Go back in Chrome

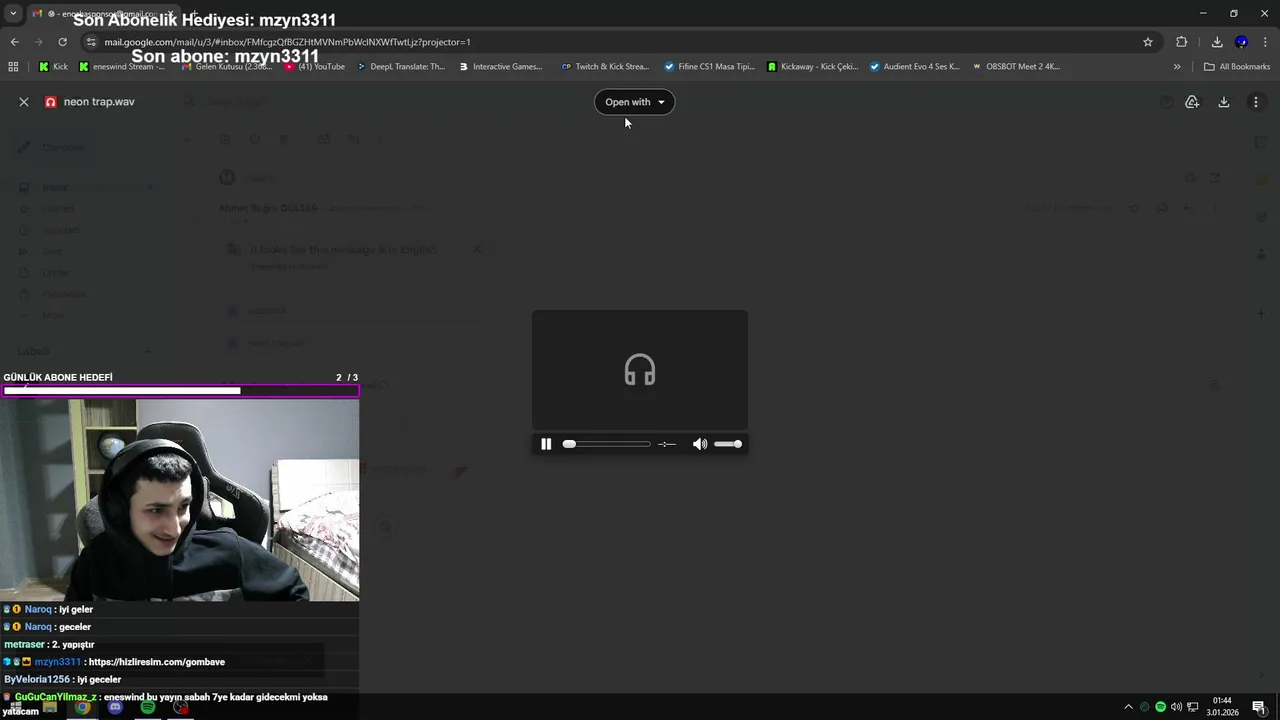(14, 42)
